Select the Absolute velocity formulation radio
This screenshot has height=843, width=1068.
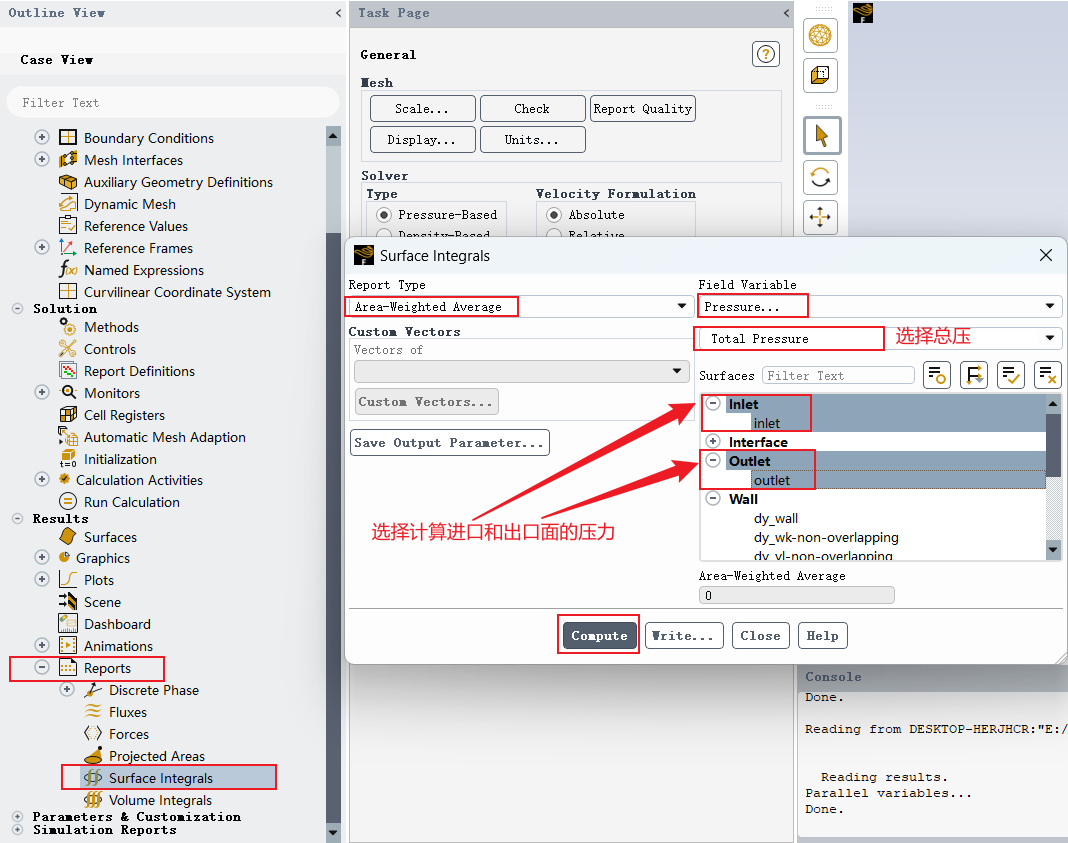[554, 215]
